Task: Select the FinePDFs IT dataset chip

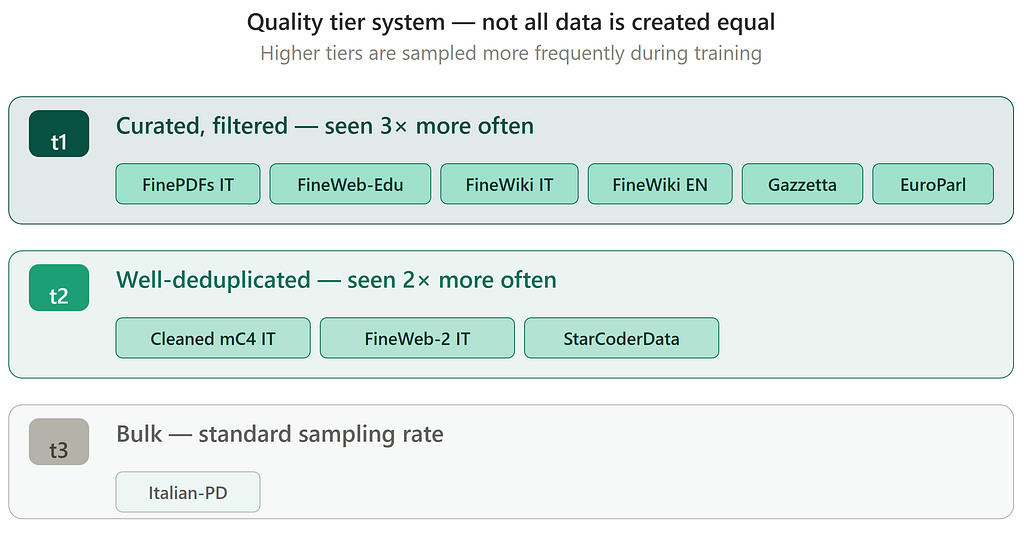Action: pyautogui.click(x=188, y=184)
